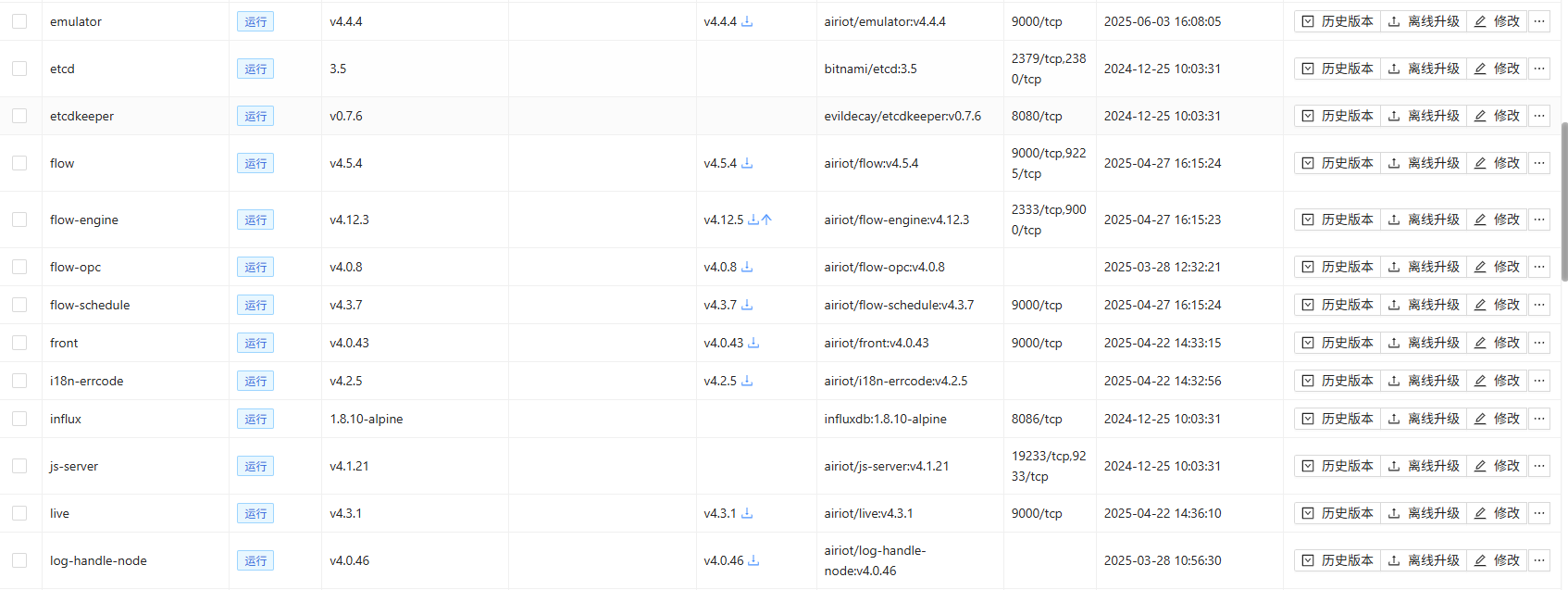This screenshot has width=1568, height=590.
Task: Click 离线升级 for the flow service
Action: coord(1424,163)
